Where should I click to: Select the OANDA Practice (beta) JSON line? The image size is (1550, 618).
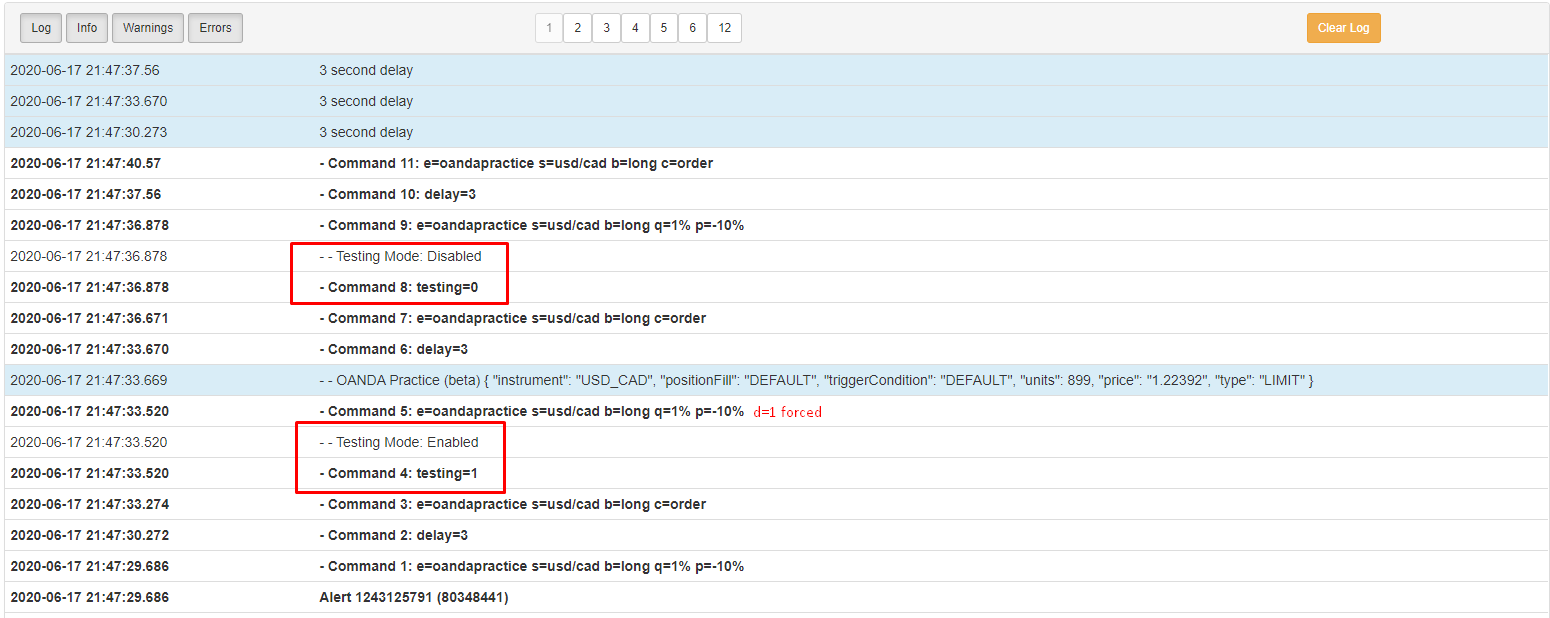[x=816, y=380]
